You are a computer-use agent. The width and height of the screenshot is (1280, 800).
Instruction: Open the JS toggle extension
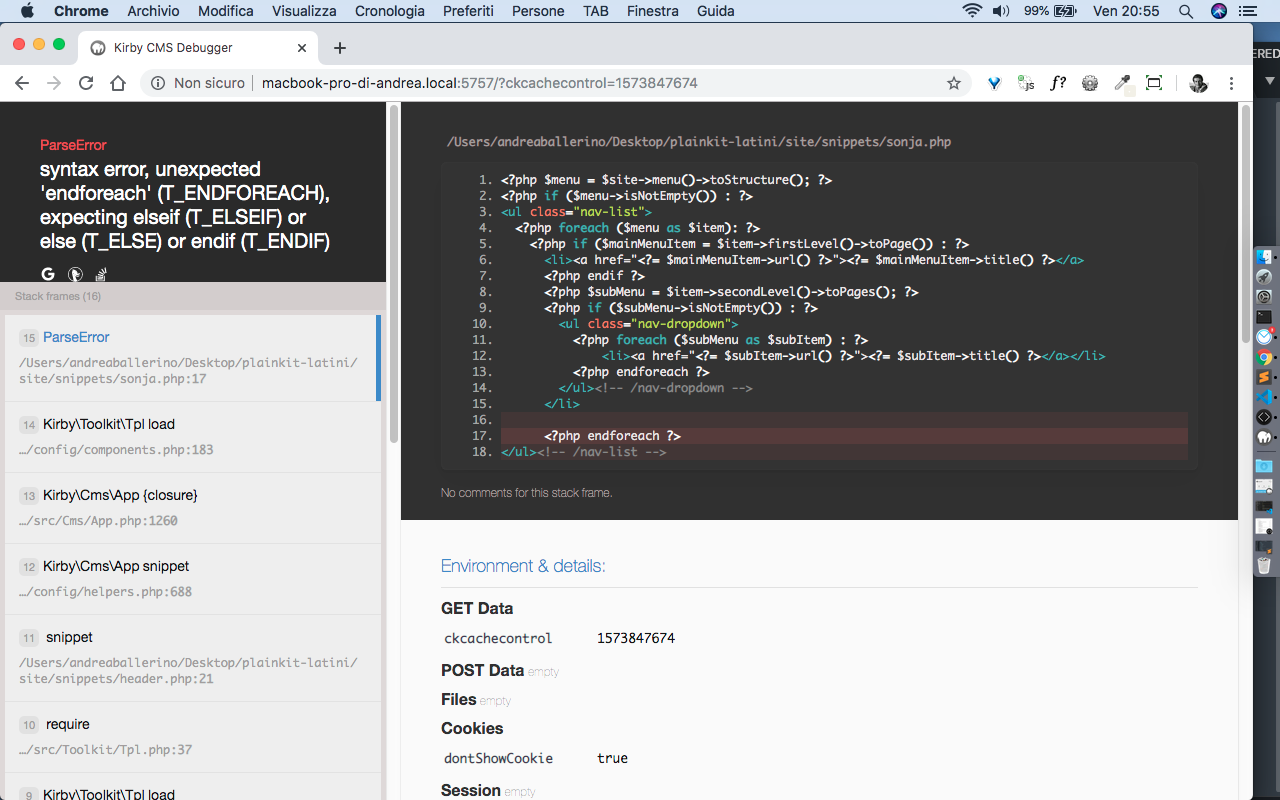[x=1026, y=83]
